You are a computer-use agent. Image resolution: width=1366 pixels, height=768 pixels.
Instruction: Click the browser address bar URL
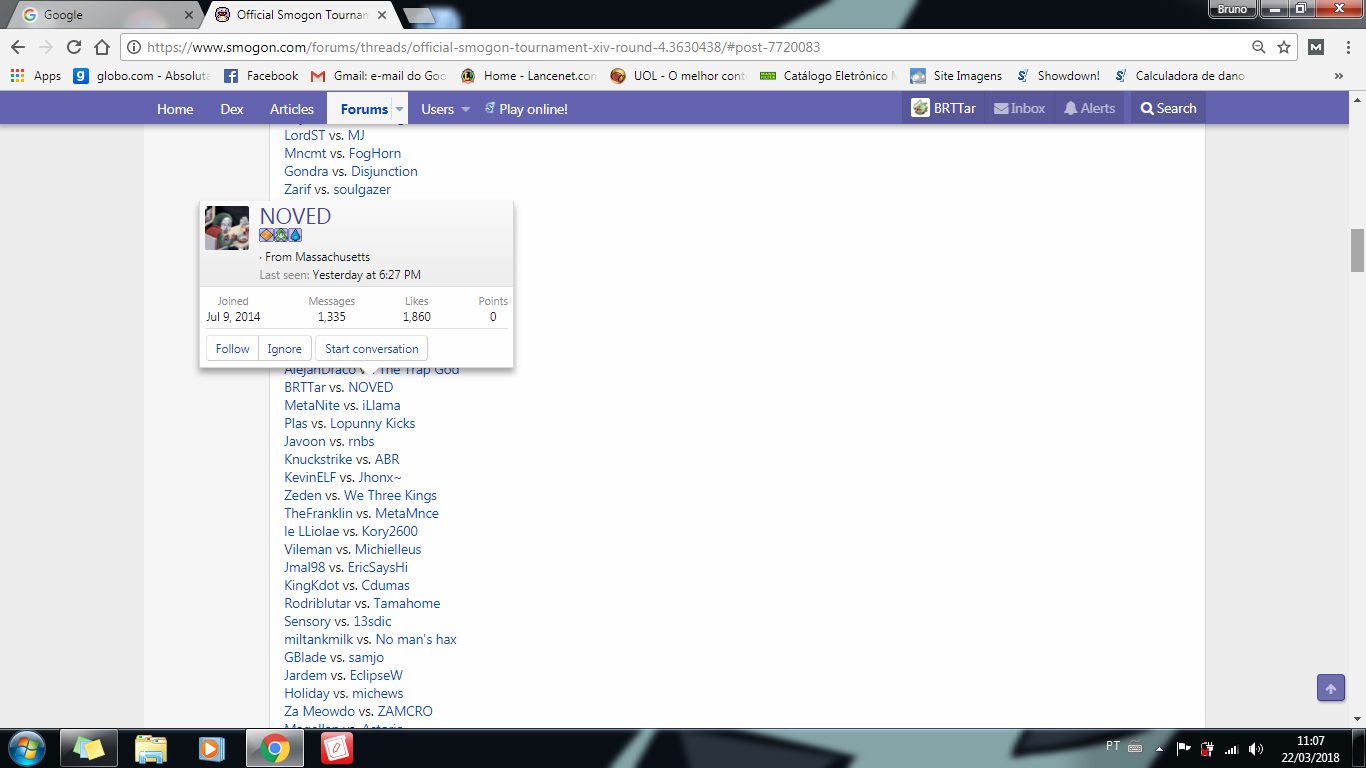[480, 47]
